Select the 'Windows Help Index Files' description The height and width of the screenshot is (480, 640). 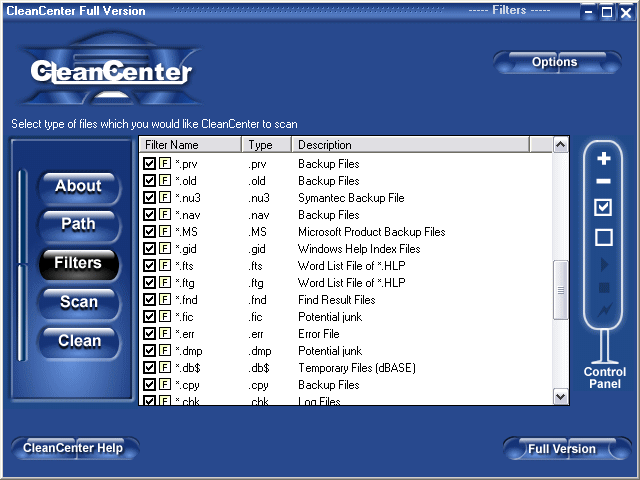(359, 249)
